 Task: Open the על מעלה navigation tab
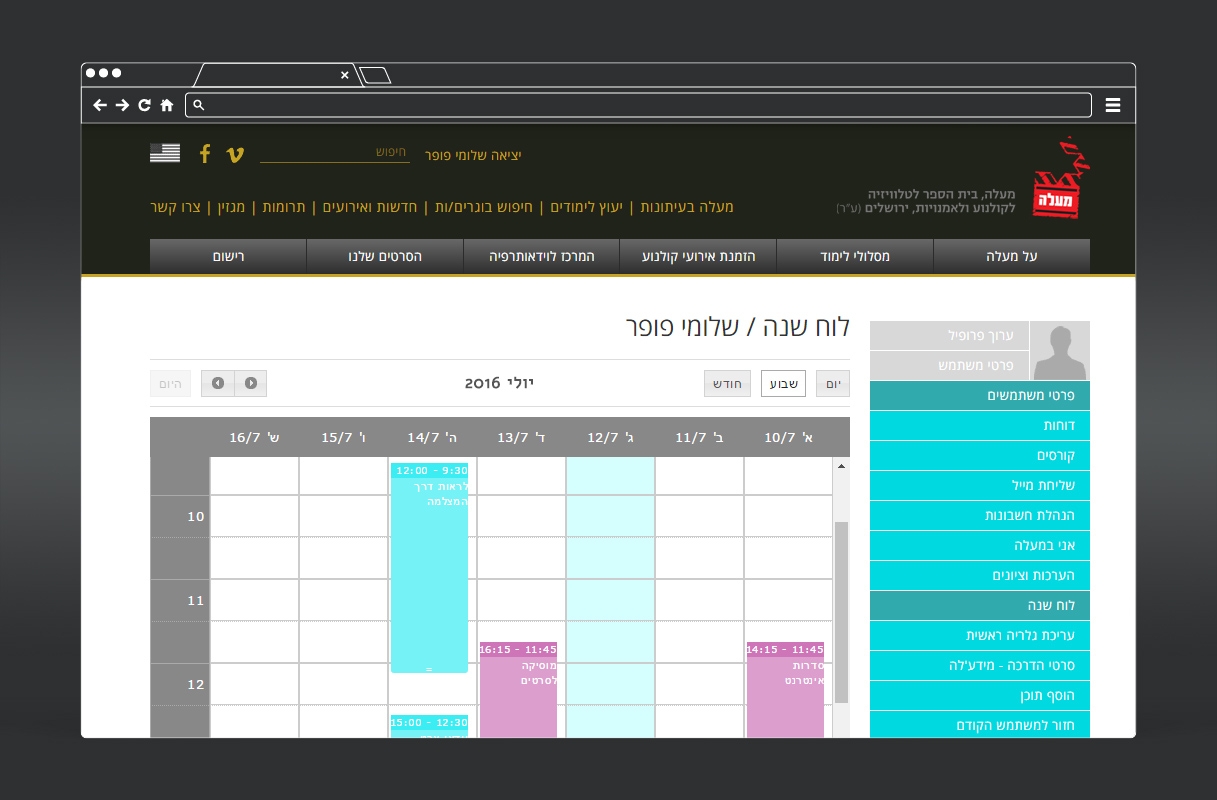[x=1011, y=257]
